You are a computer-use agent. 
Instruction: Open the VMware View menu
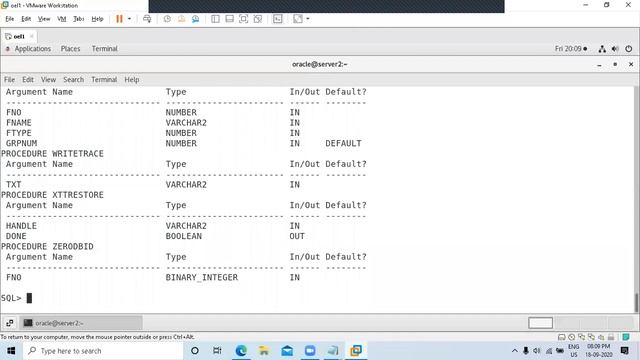44,19
